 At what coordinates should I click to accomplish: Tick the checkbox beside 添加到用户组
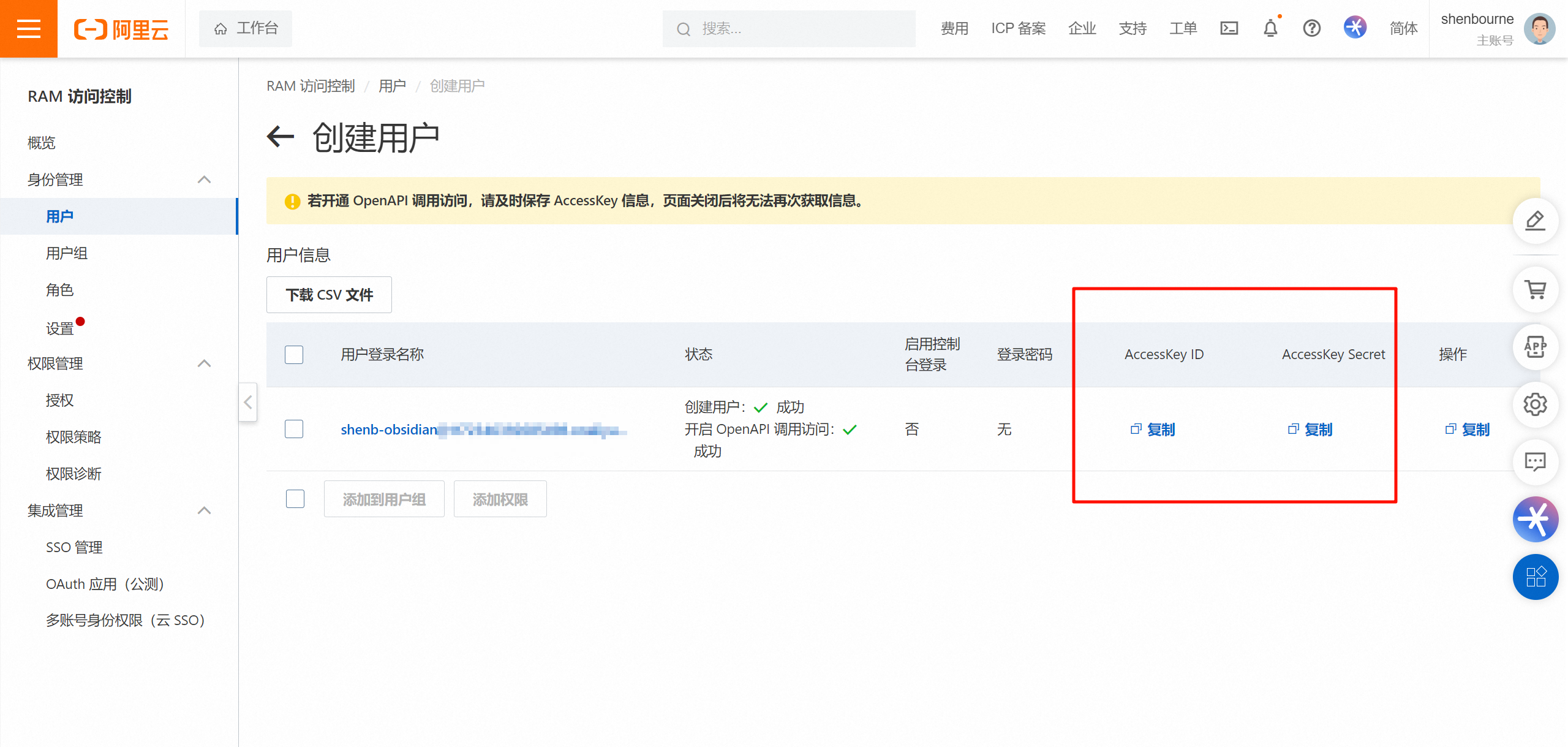(295, 499)
